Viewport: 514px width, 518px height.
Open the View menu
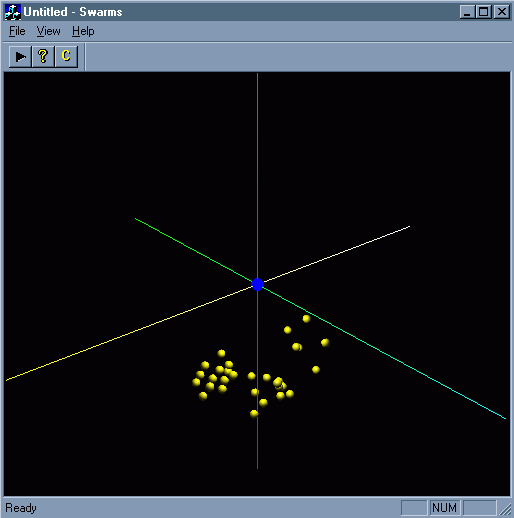click(48, 31)
